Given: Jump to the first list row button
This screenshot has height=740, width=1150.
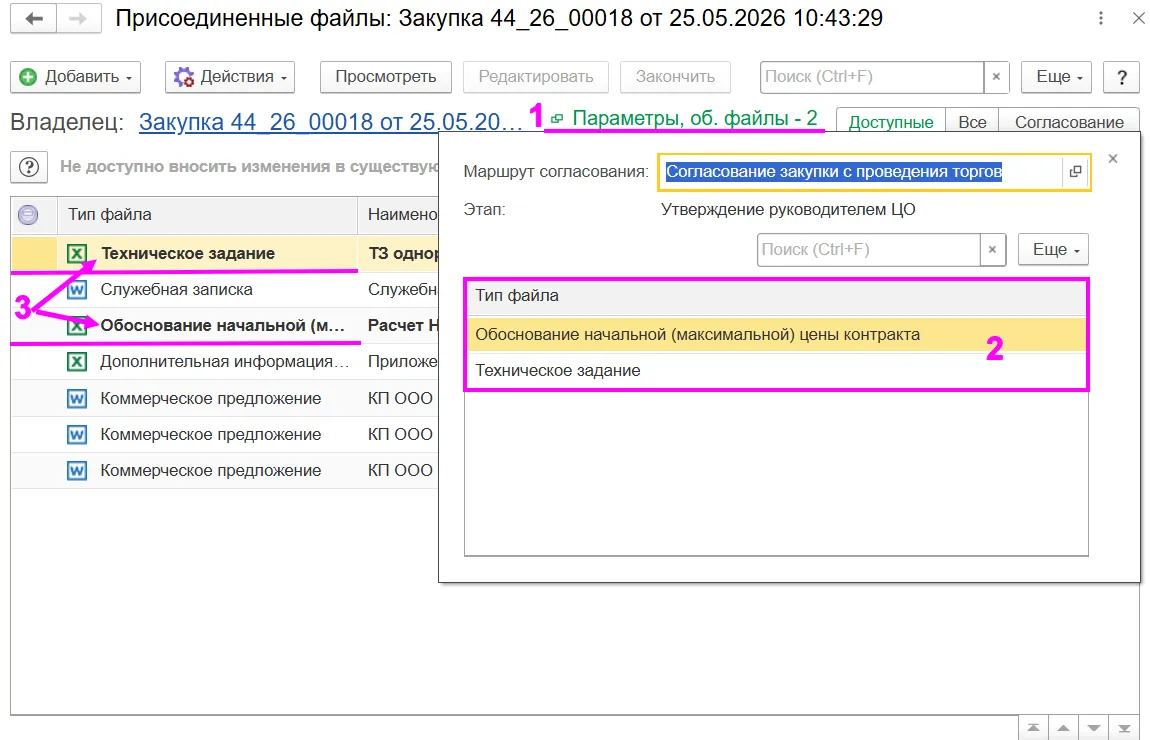Looking at the screenshot, I should coord(1033,728).
